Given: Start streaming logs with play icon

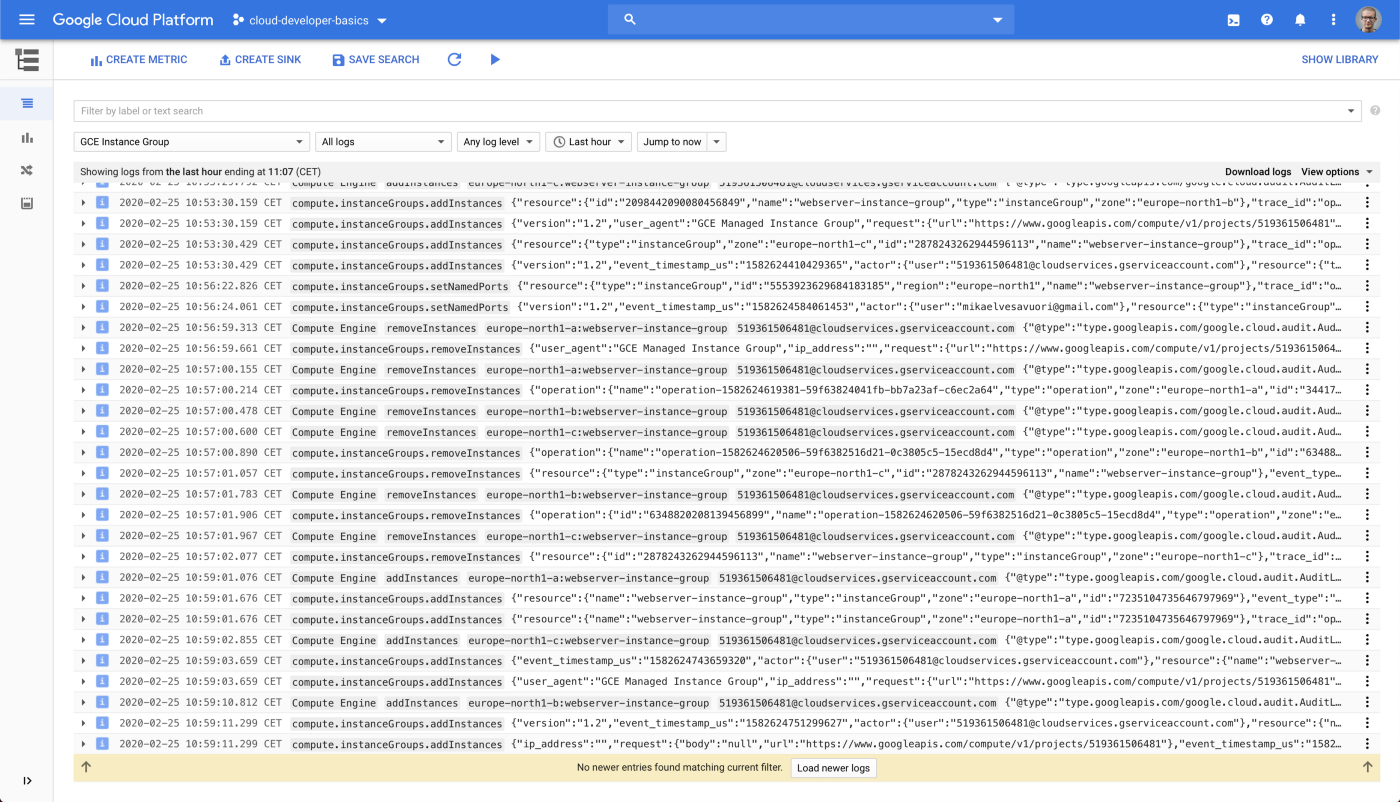Looking at the screenshot, I should (495, 60).
